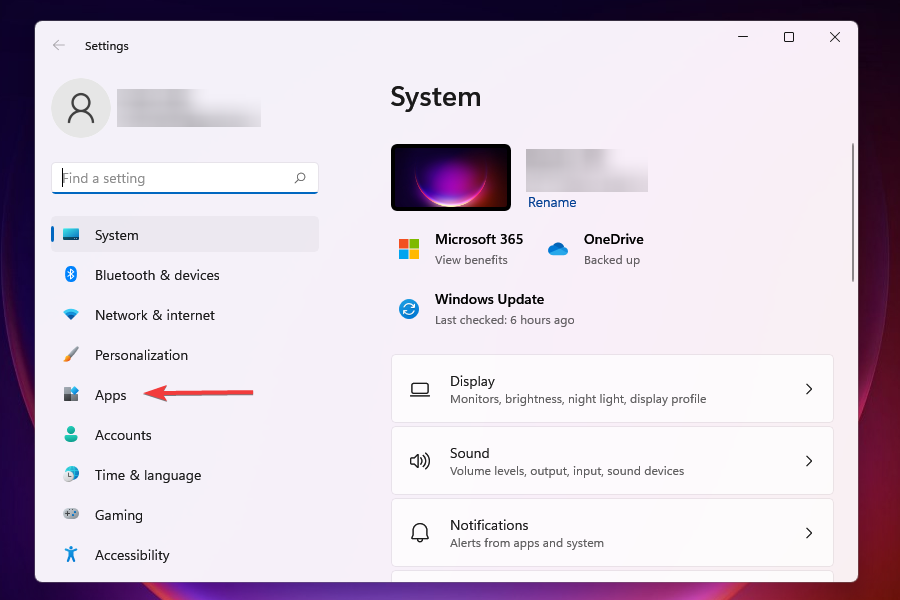The height and width of the screenshot is (600, 900).
Task: Click the Bluetooth icon in sidebar
Action: 71,274
